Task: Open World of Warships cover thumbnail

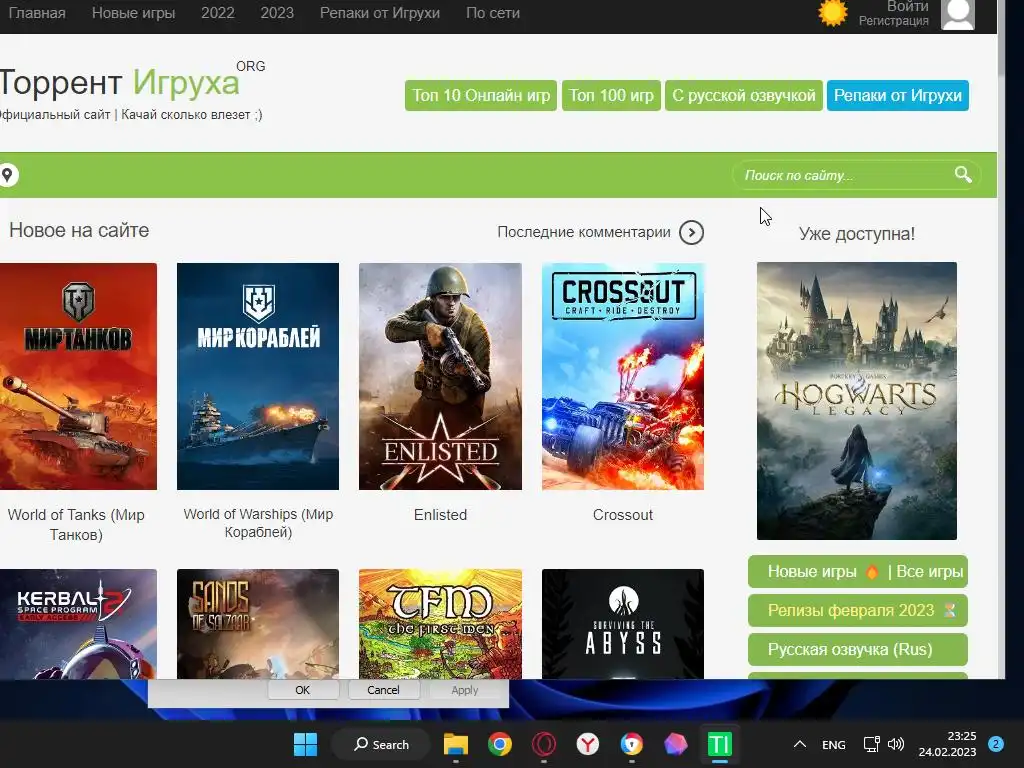Action: pyautogui.click(x=258, y=376)
